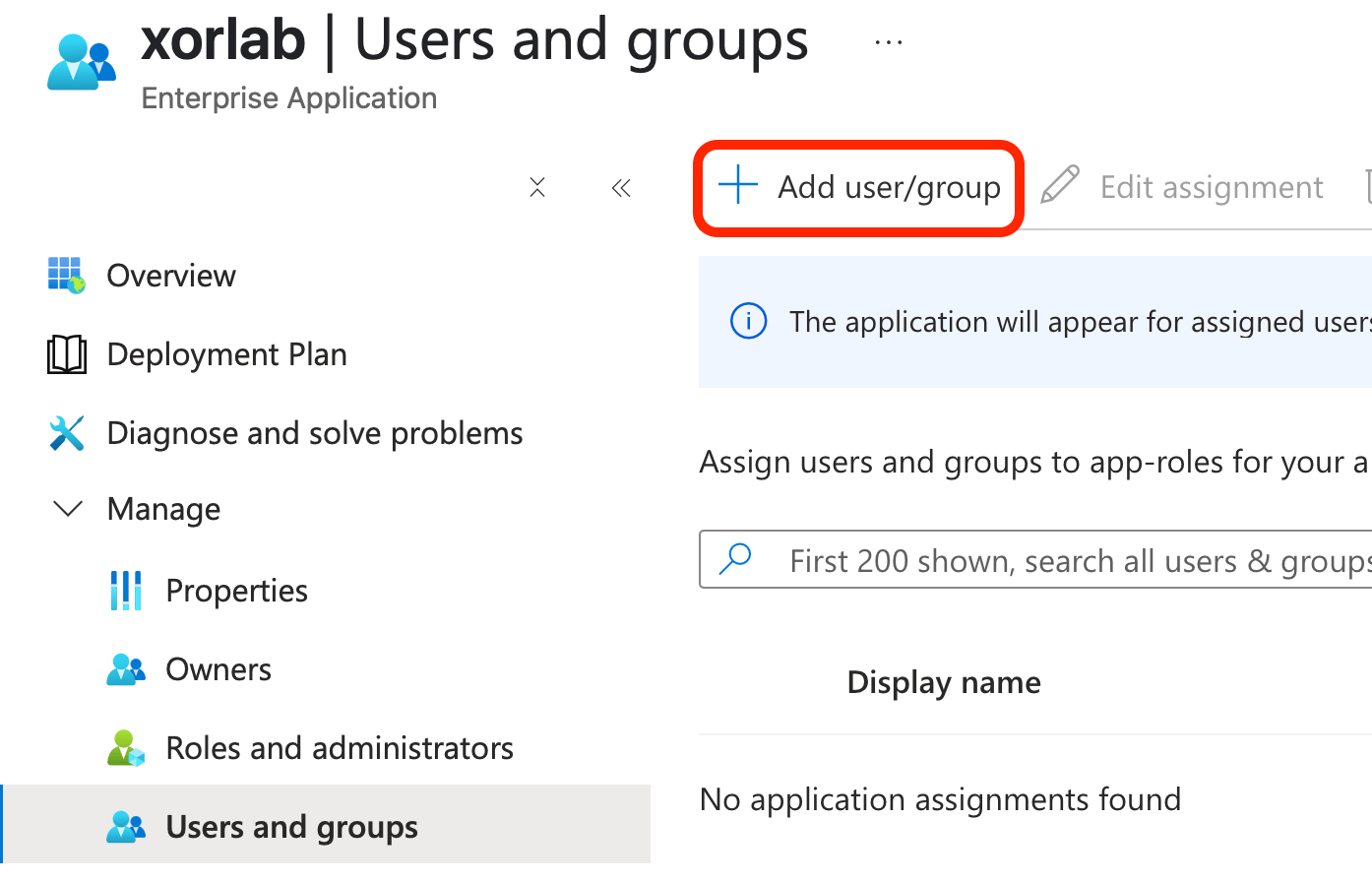Click the Manage section label

tap(163, 509)
